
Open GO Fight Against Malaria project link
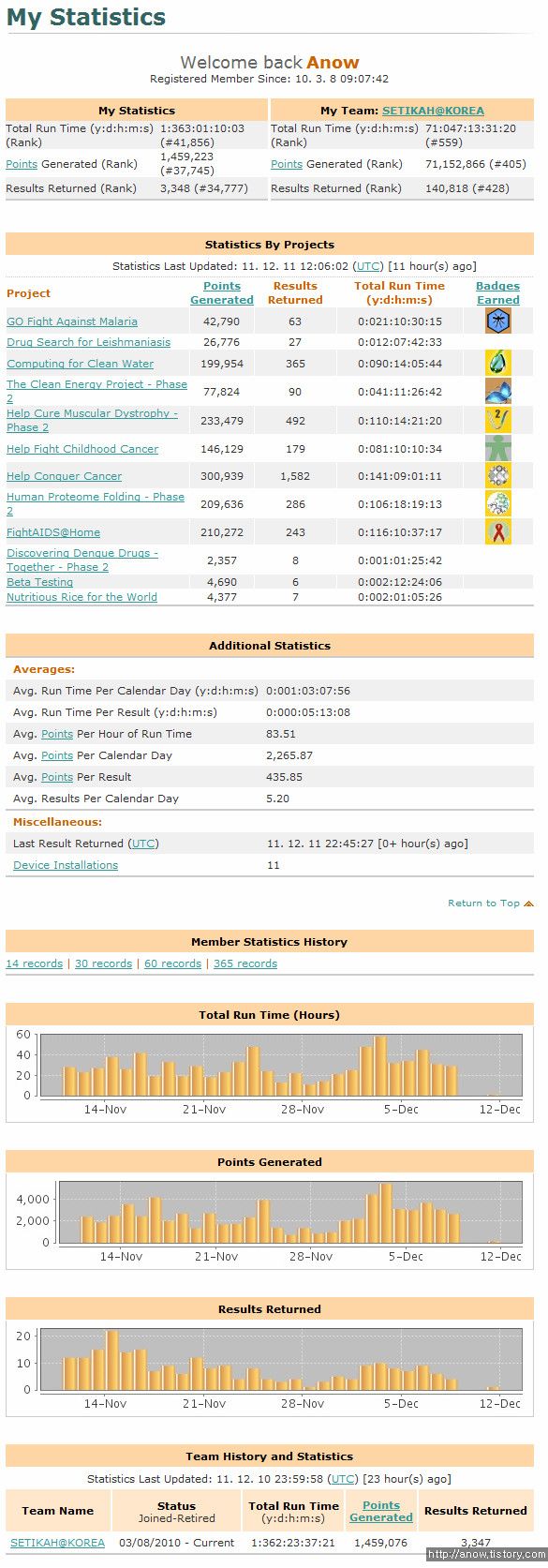coord(72,321)
